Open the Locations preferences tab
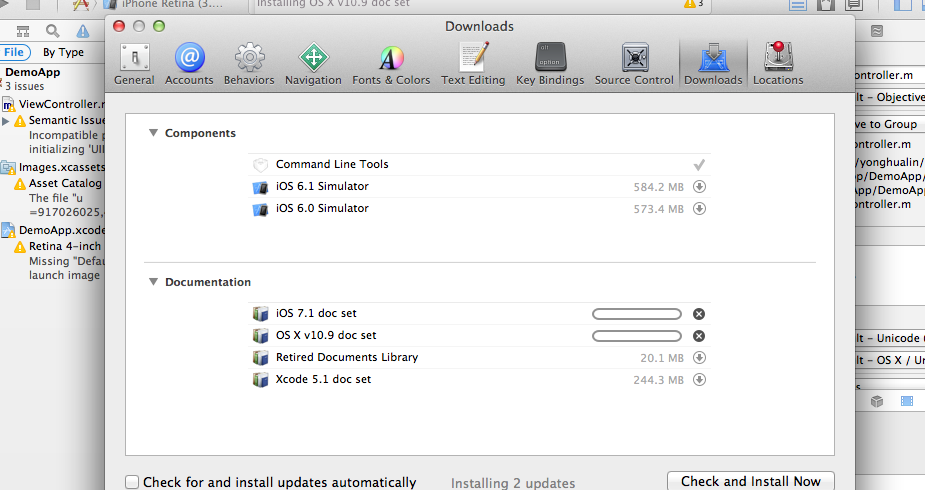 pyautogui.click(x=778, y=65)
